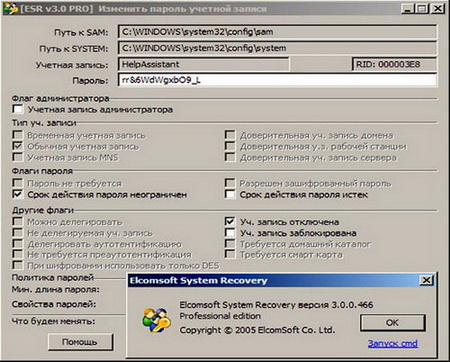
Task: Toggle 'Разрешен зашифрованный пароль' checkbox
Action: [x=230, y=183]
